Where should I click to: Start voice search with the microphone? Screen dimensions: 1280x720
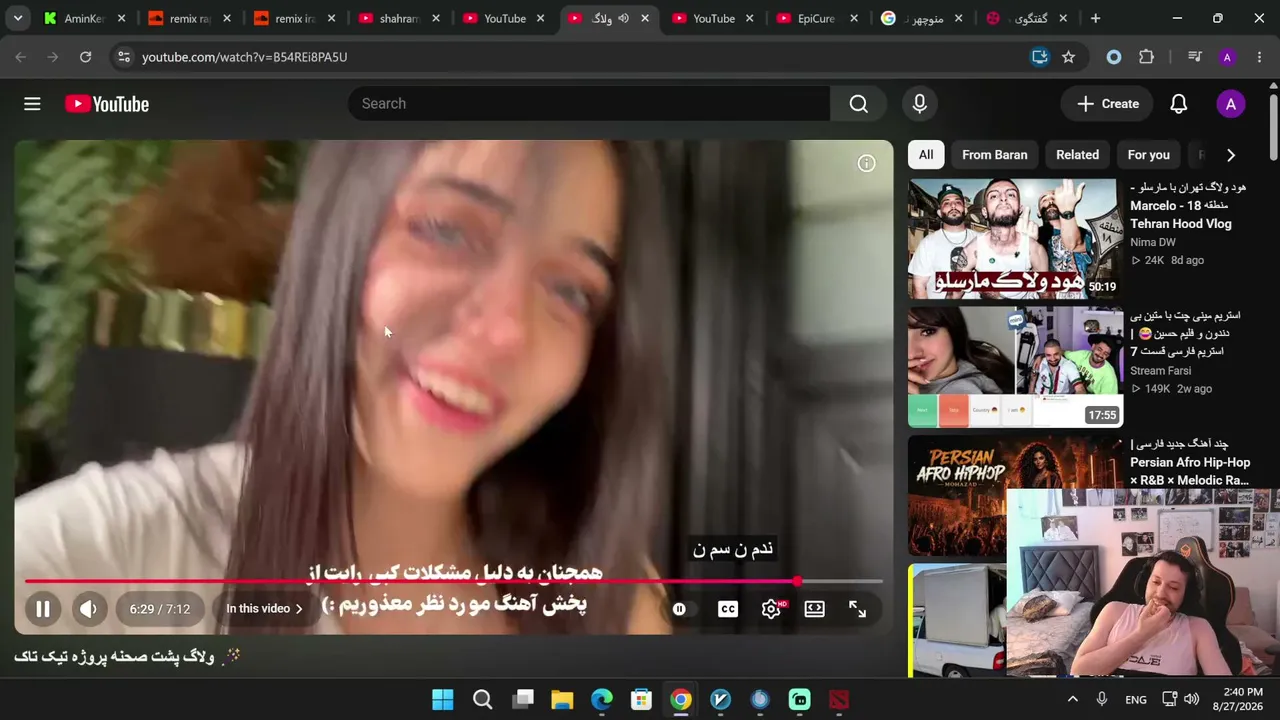pos(920,104)
